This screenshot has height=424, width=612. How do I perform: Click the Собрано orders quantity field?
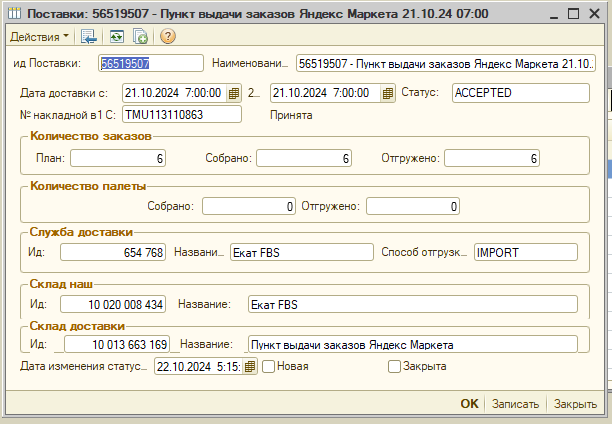(x=304, y=158)
